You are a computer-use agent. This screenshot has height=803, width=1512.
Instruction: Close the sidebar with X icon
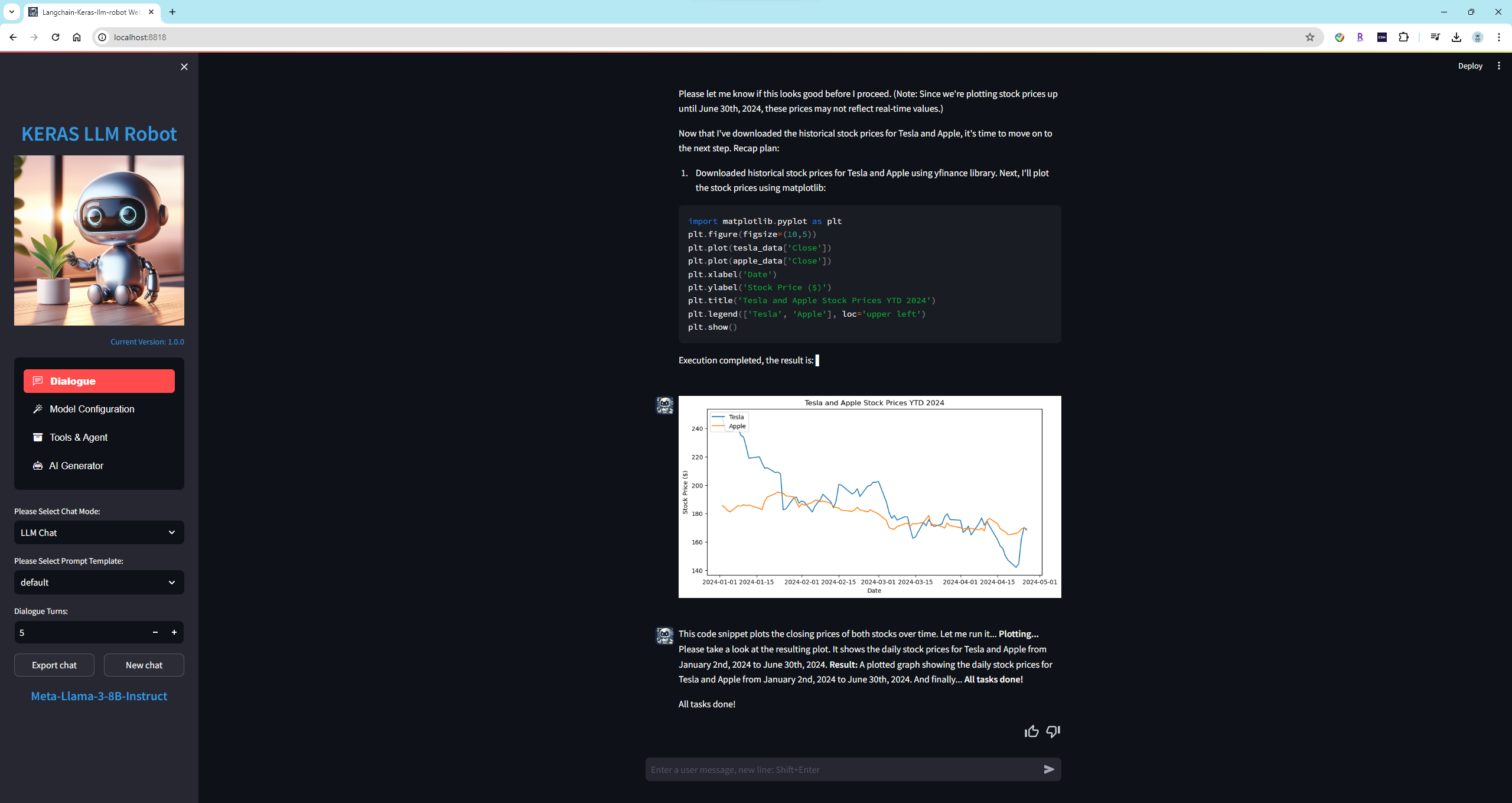pyautogui.click(x=184, y=67)
